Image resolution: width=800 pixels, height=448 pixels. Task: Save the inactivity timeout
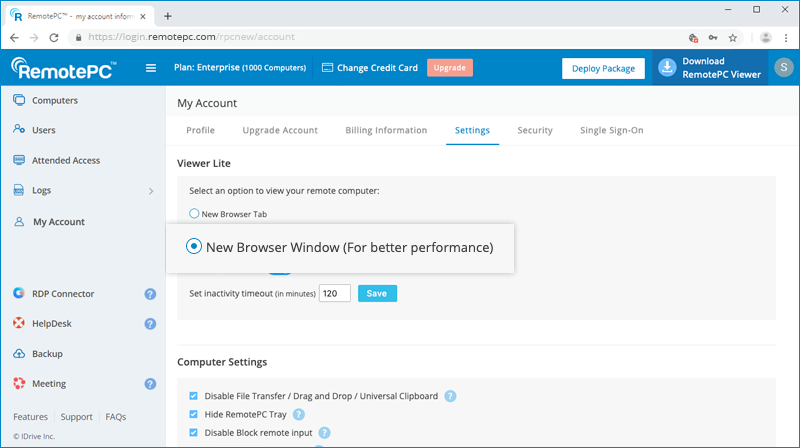pyautogui.click(x=377, y=293)
